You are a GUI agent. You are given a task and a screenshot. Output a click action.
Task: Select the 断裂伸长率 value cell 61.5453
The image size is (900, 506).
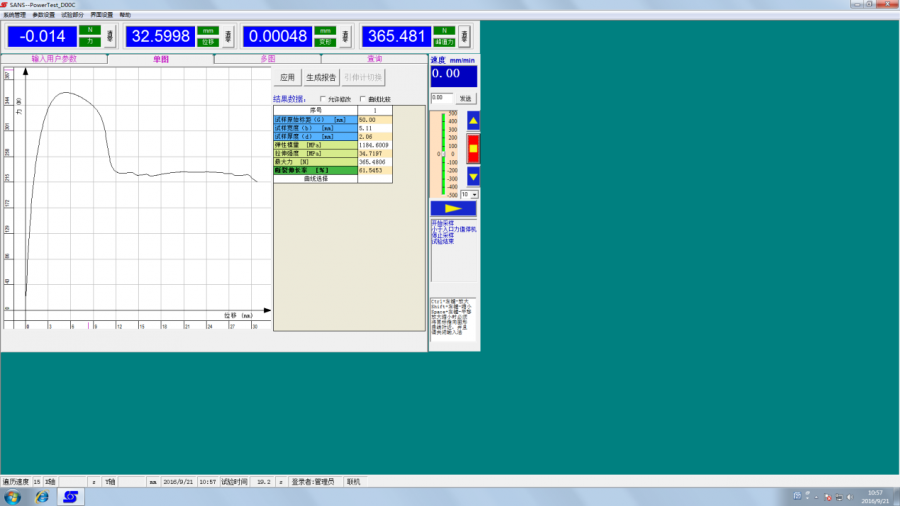point(375,170)
